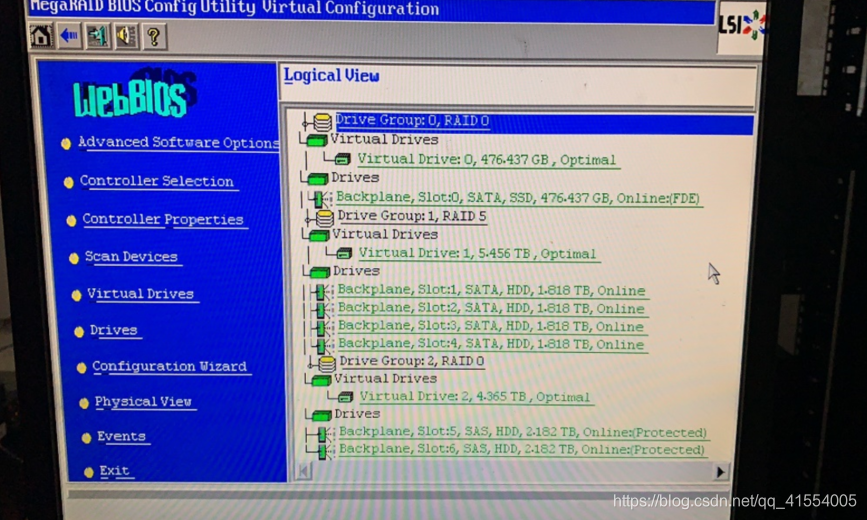This screenshot has height=520, width=867.
Task: Click the blue Back arrow icon
Action: [x=70, y=36]
